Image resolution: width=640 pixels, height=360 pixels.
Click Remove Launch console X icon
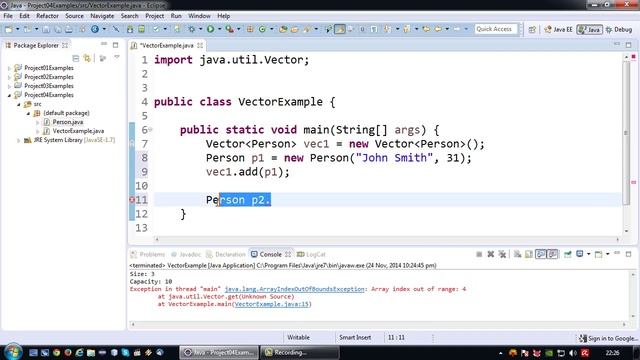pyautogui.click(x=491, y=254)
